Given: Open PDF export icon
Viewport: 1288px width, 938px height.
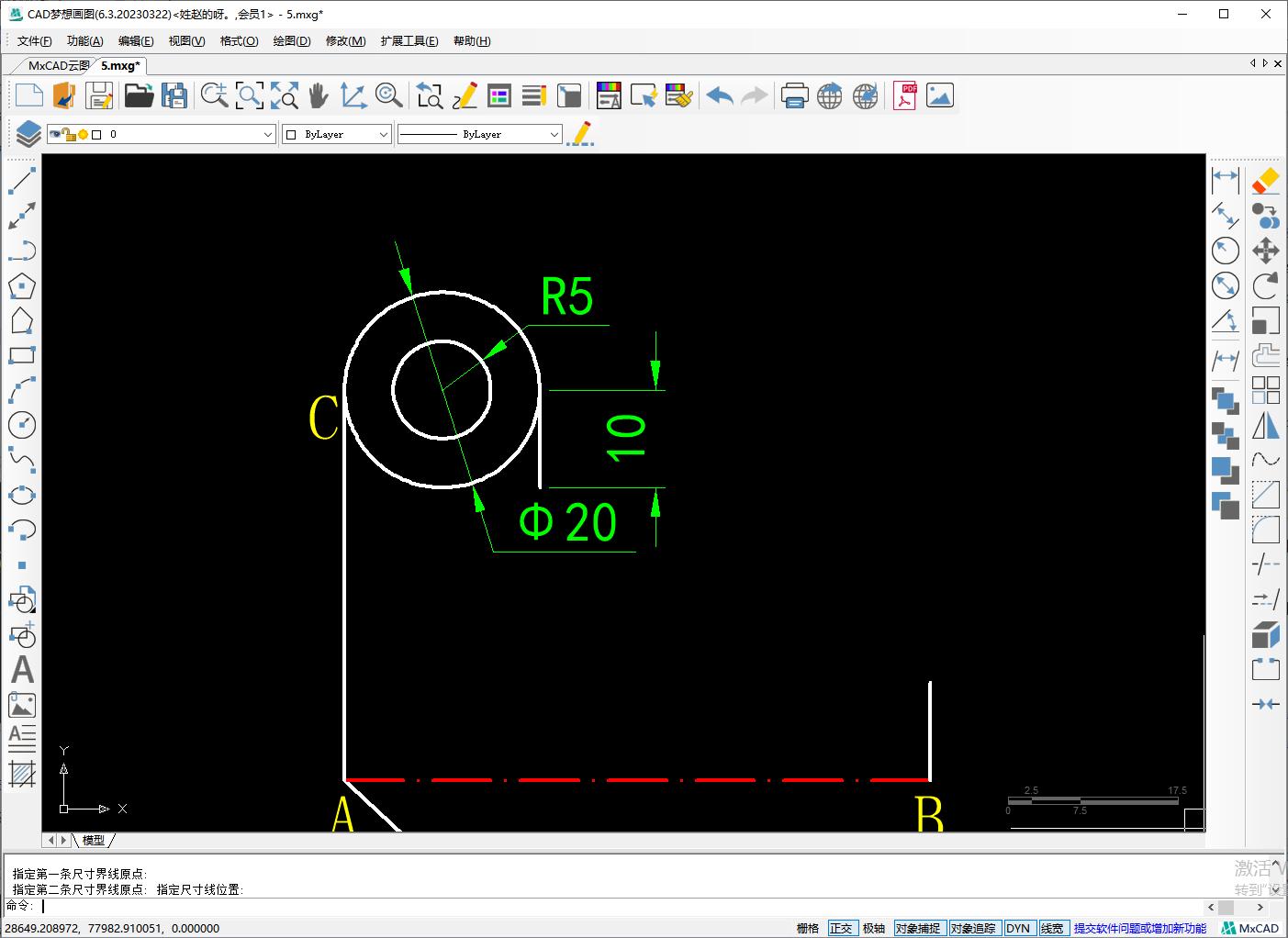Looking at the screenshot, I should [904, 95].
